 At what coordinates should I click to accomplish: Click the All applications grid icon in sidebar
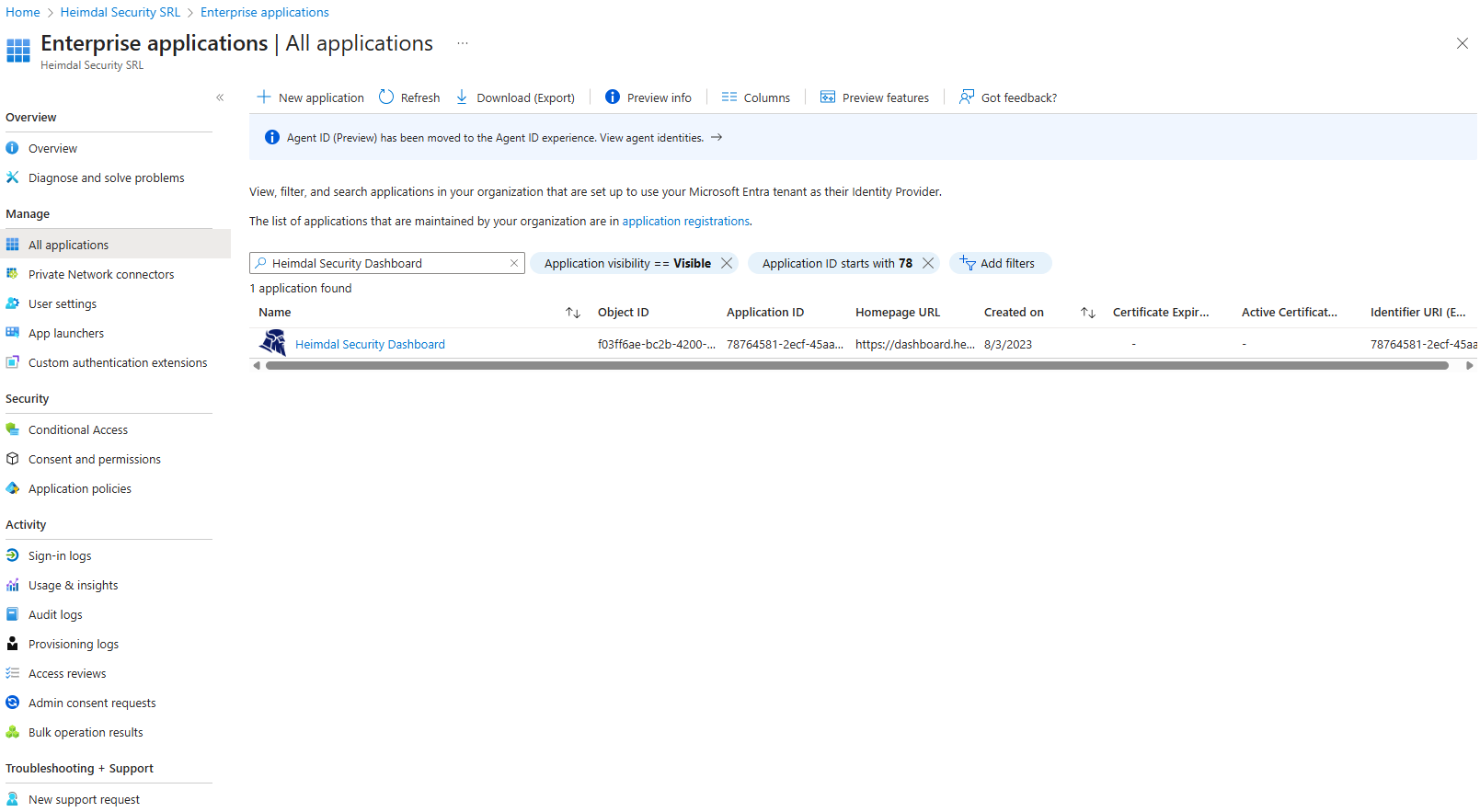[x=13, y=245]
